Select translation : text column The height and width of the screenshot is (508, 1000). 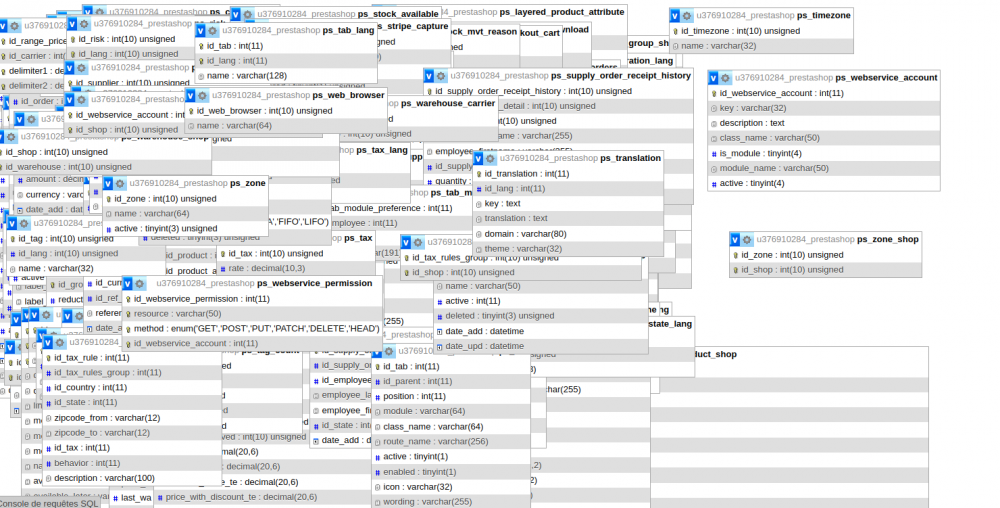568,218
